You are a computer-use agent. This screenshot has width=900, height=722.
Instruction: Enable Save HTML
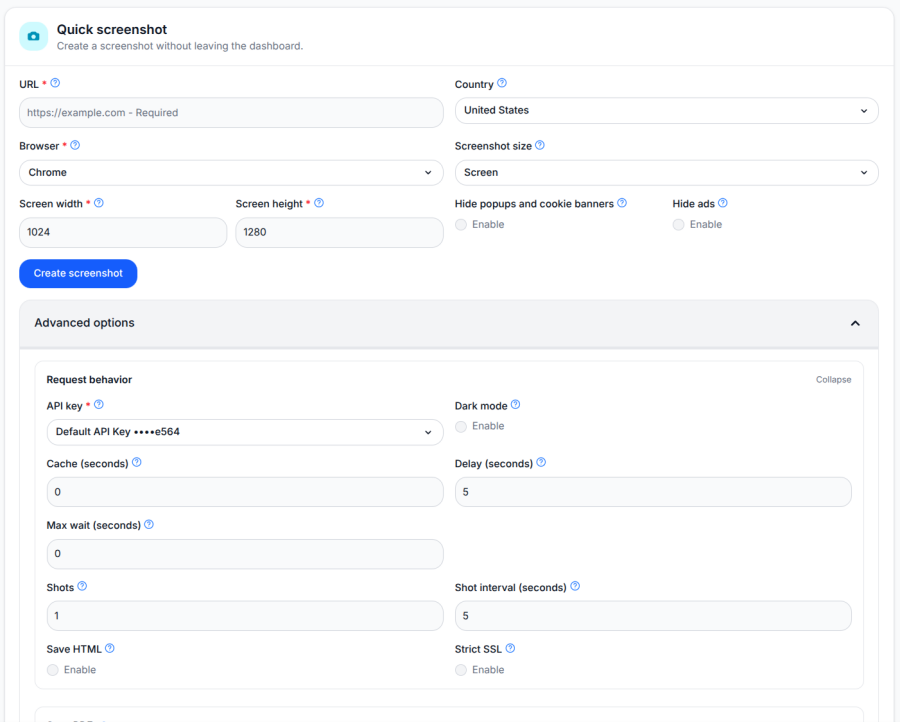point(52,669)
